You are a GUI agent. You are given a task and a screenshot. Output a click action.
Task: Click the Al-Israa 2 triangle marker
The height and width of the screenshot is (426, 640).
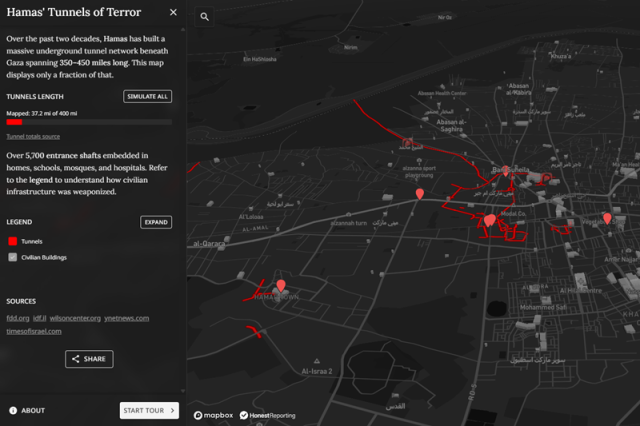tap(317, 361)
